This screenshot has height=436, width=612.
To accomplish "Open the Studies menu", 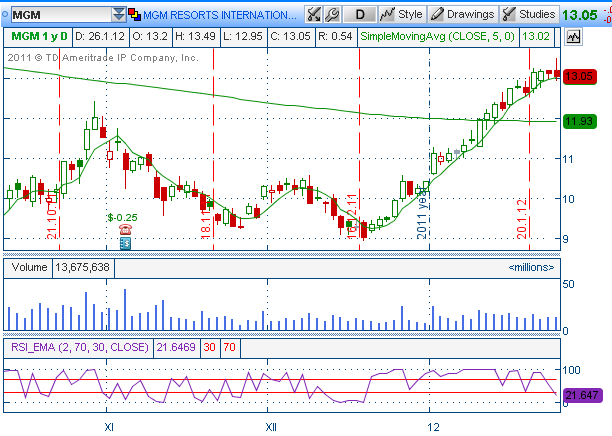I will [x=529, y=14].
